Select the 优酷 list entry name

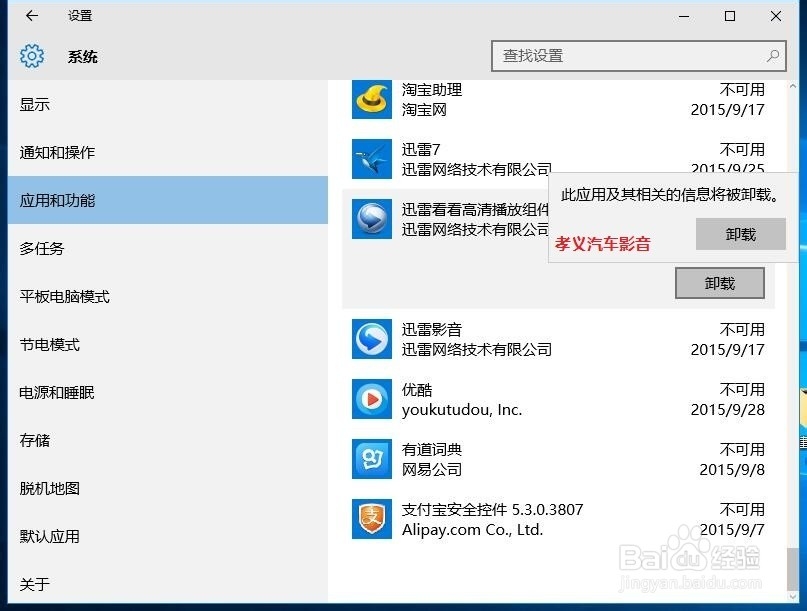click(417, 390)
